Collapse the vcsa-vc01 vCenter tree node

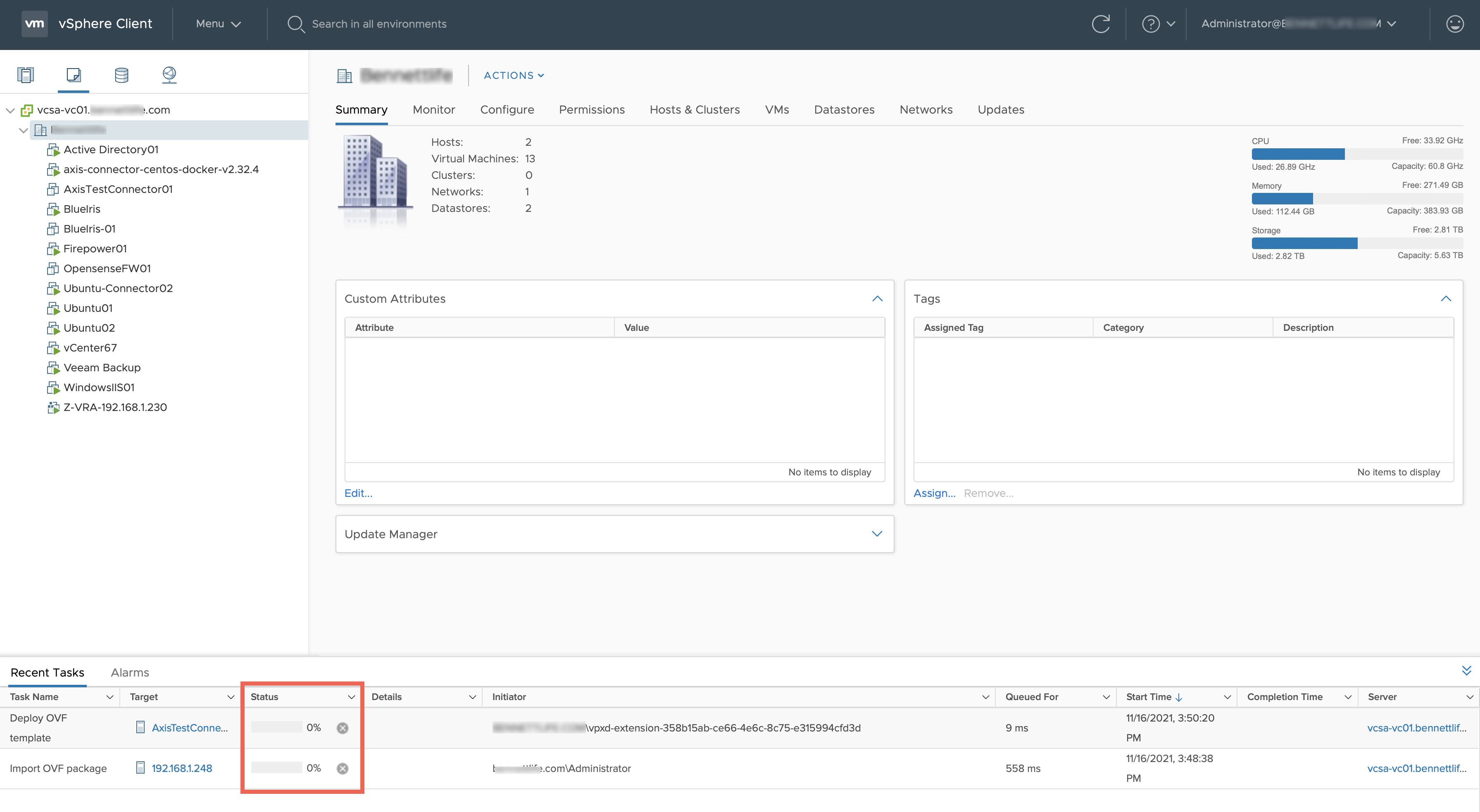pos(10,110)
